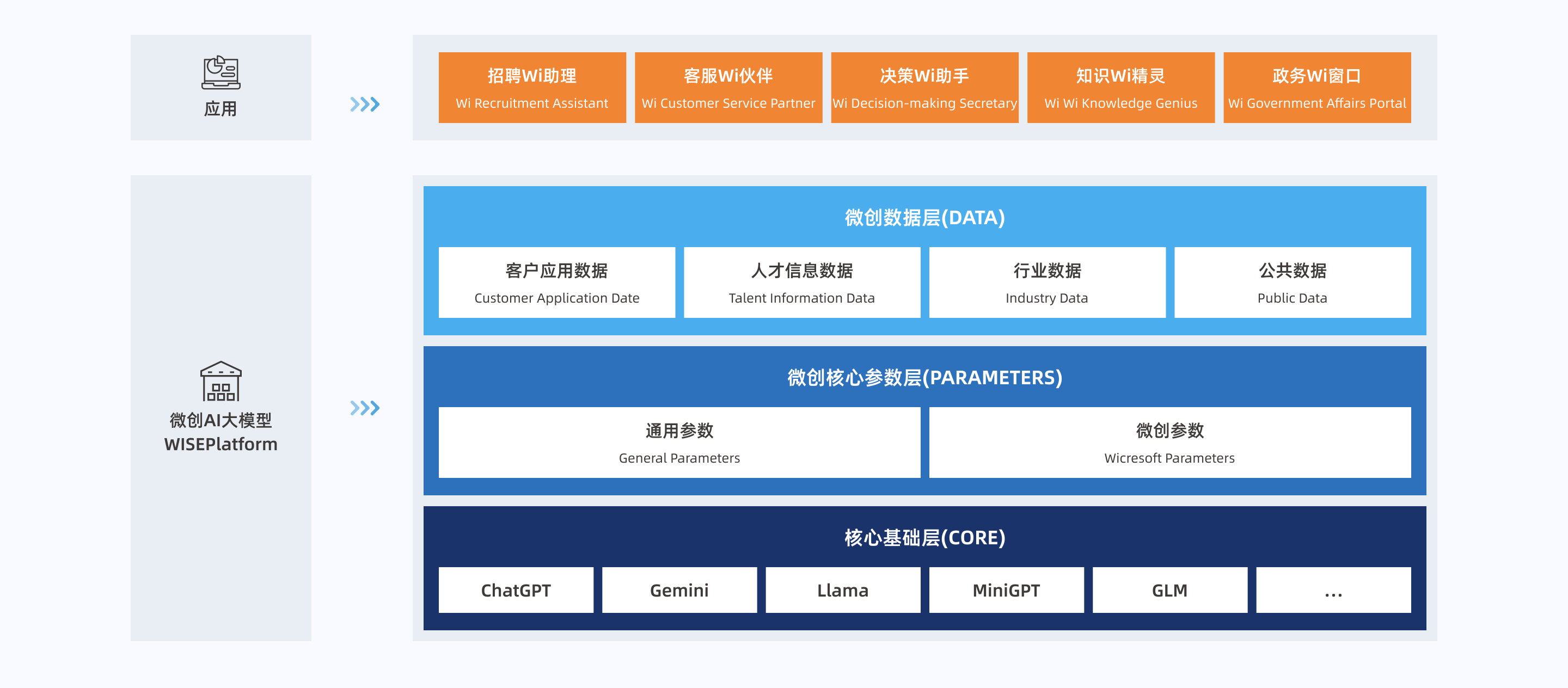Click the application dashboard icon above 应用
The image size is (1568, 688).
click(220, 73)
